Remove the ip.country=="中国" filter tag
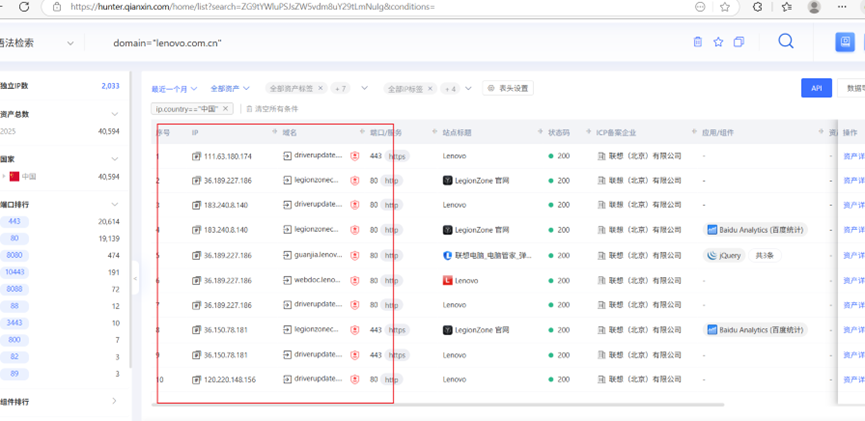This screenshot has width=865, height=421. [x=225, y=109]
